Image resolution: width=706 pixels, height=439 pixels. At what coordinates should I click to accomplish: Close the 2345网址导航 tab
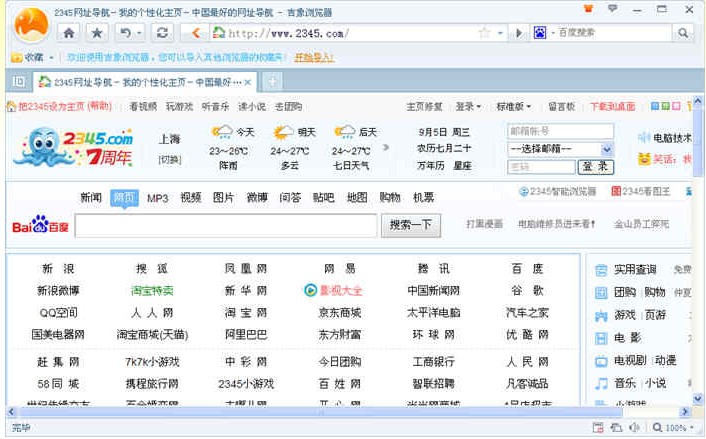click(x=248, y=82)
